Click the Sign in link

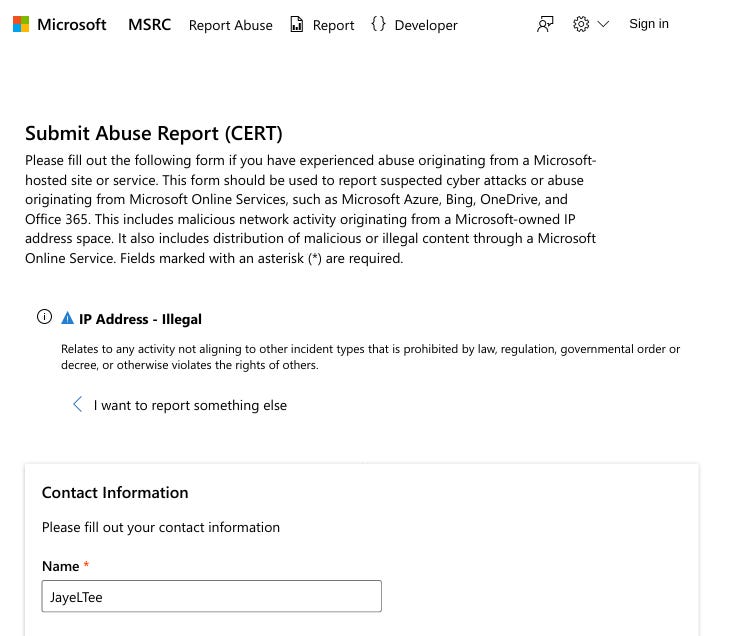pyautogui.click(x=649, y=24)
